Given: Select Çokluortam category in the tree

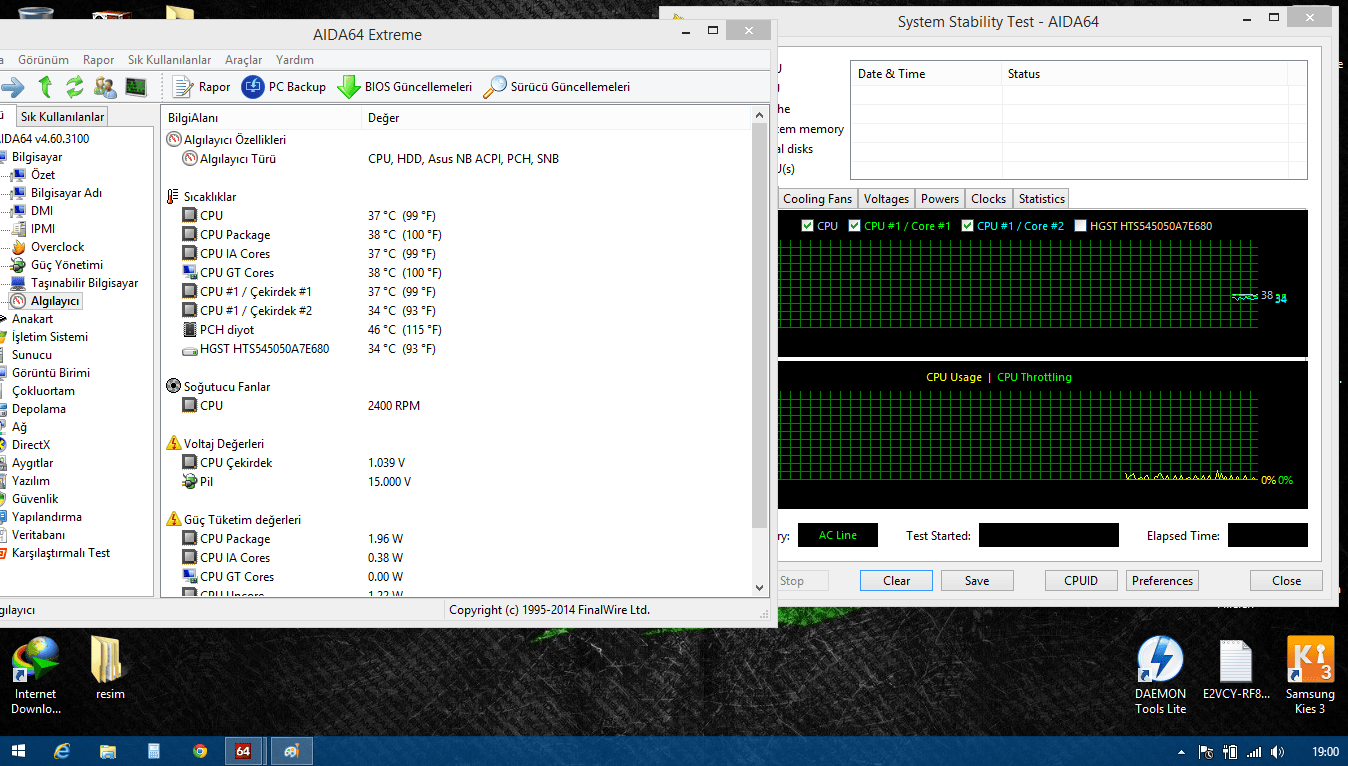Looking at the screenshot, I should tap(43, 391).
